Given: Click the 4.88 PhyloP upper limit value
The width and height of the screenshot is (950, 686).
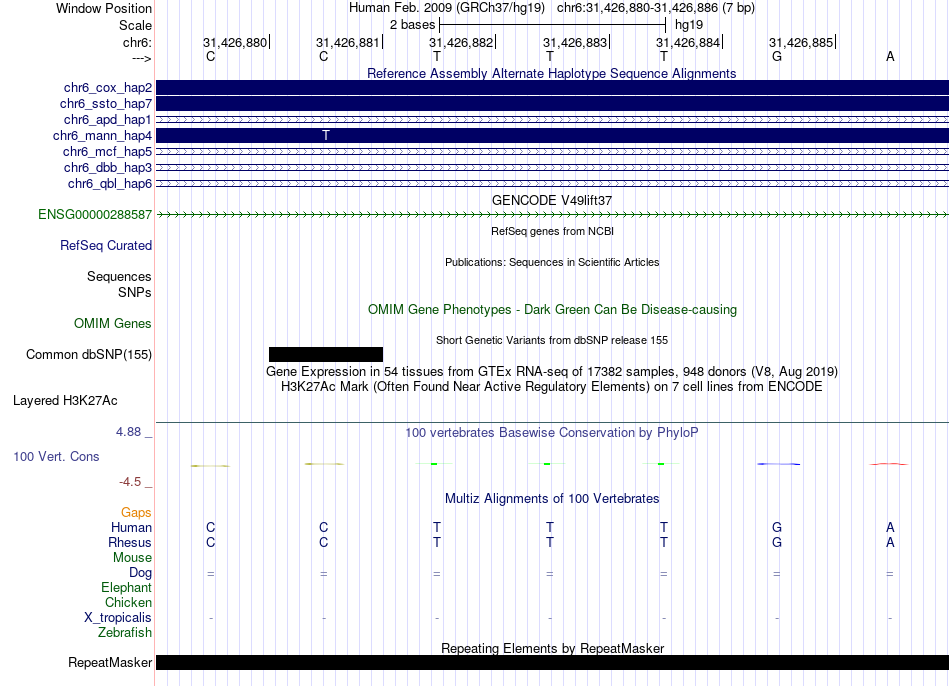Looking at the screenshot, I should click(x=128, y=432).
